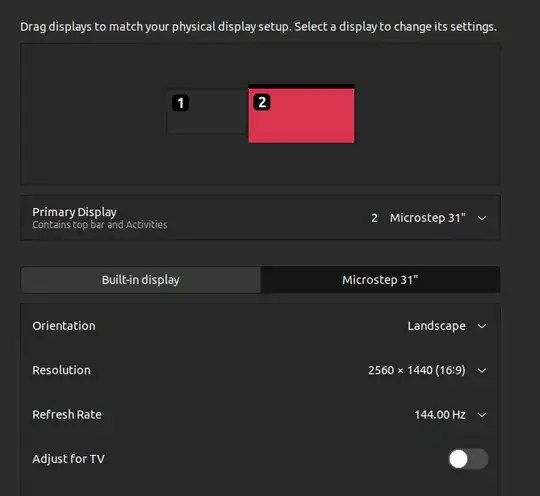Click the 'Orientation' label text
Viewport: 540px width, 496px height.
click(x=64, y=326)
